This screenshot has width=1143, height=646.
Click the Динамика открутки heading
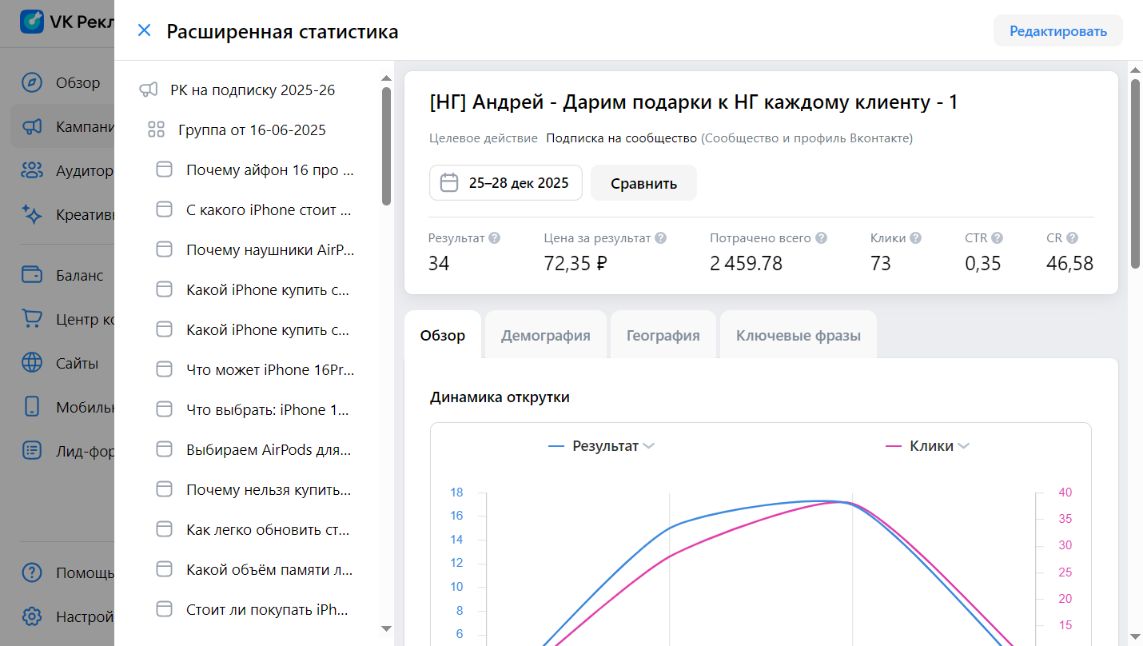[x=499, y=397]
